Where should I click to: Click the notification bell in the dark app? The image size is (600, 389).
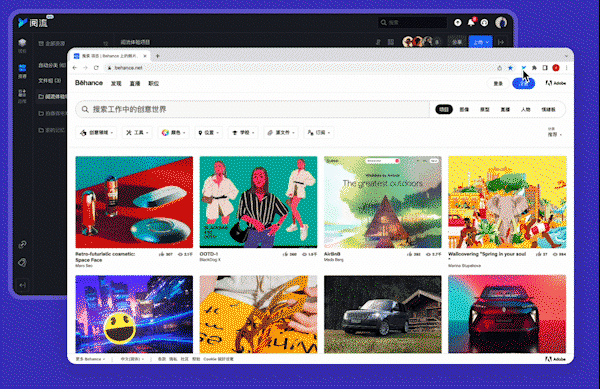[471, 23]
